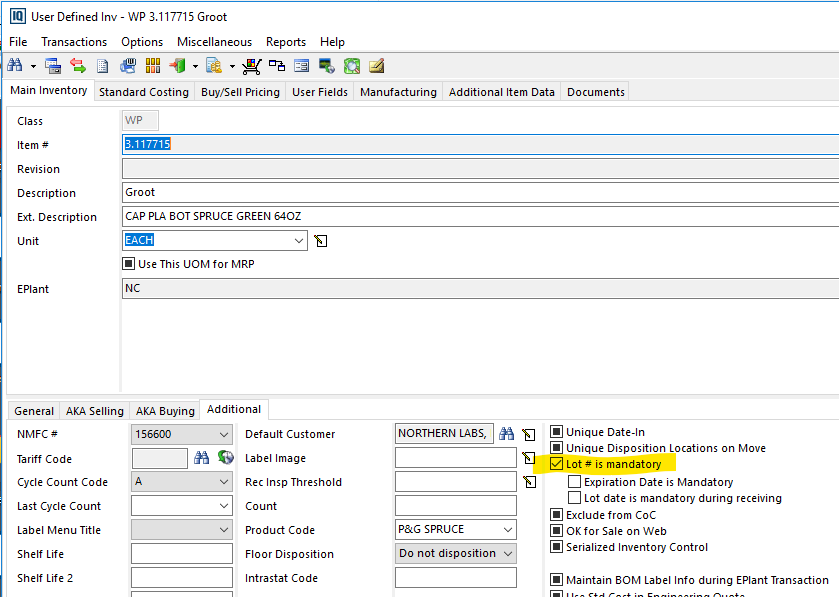This screenshot has height=597, width=839.
Task: Toggle the Exclude from CoC checkbox
Action: tap(556, 515)
